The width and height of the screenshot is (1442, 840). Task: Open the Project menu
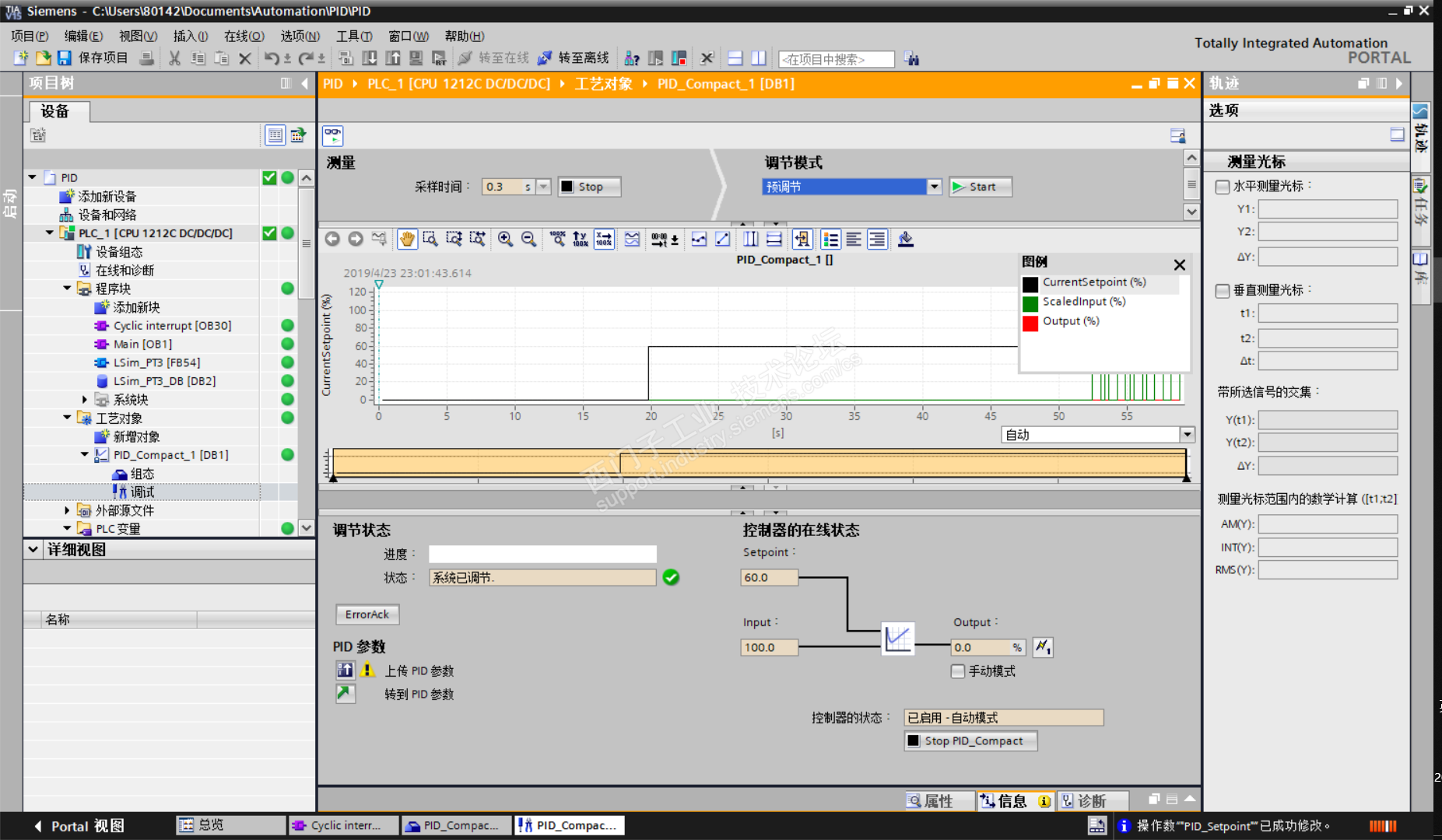tap(30, 36)
